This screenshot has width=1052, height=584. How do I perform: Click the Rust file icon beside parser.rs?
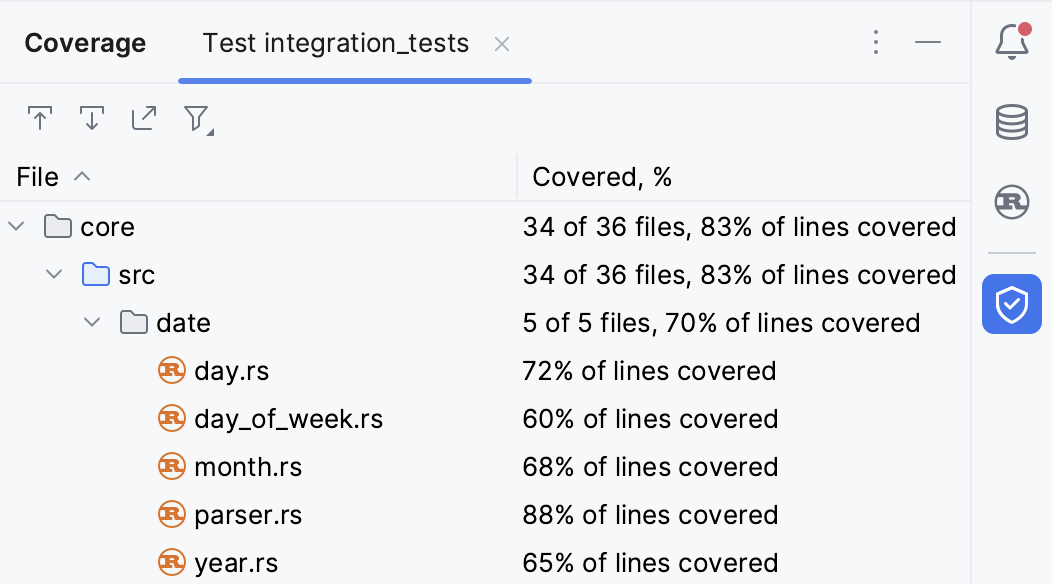tap(171, 514)
